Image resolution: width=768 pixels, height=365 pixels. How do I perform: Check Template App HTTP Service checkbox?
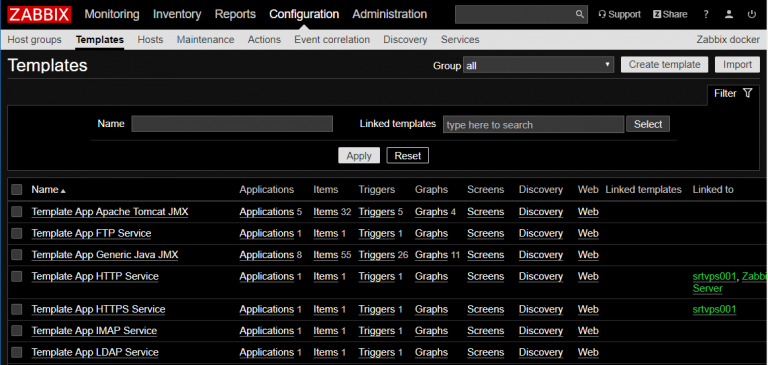click(x=17, y=276)
